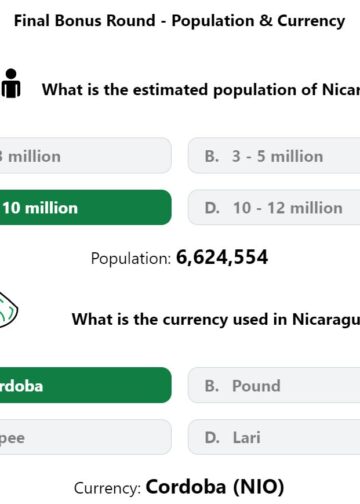Choose the green highlighted 10 million answer
The width and height of the screenshot is (360, 504).
pos(86,207)
